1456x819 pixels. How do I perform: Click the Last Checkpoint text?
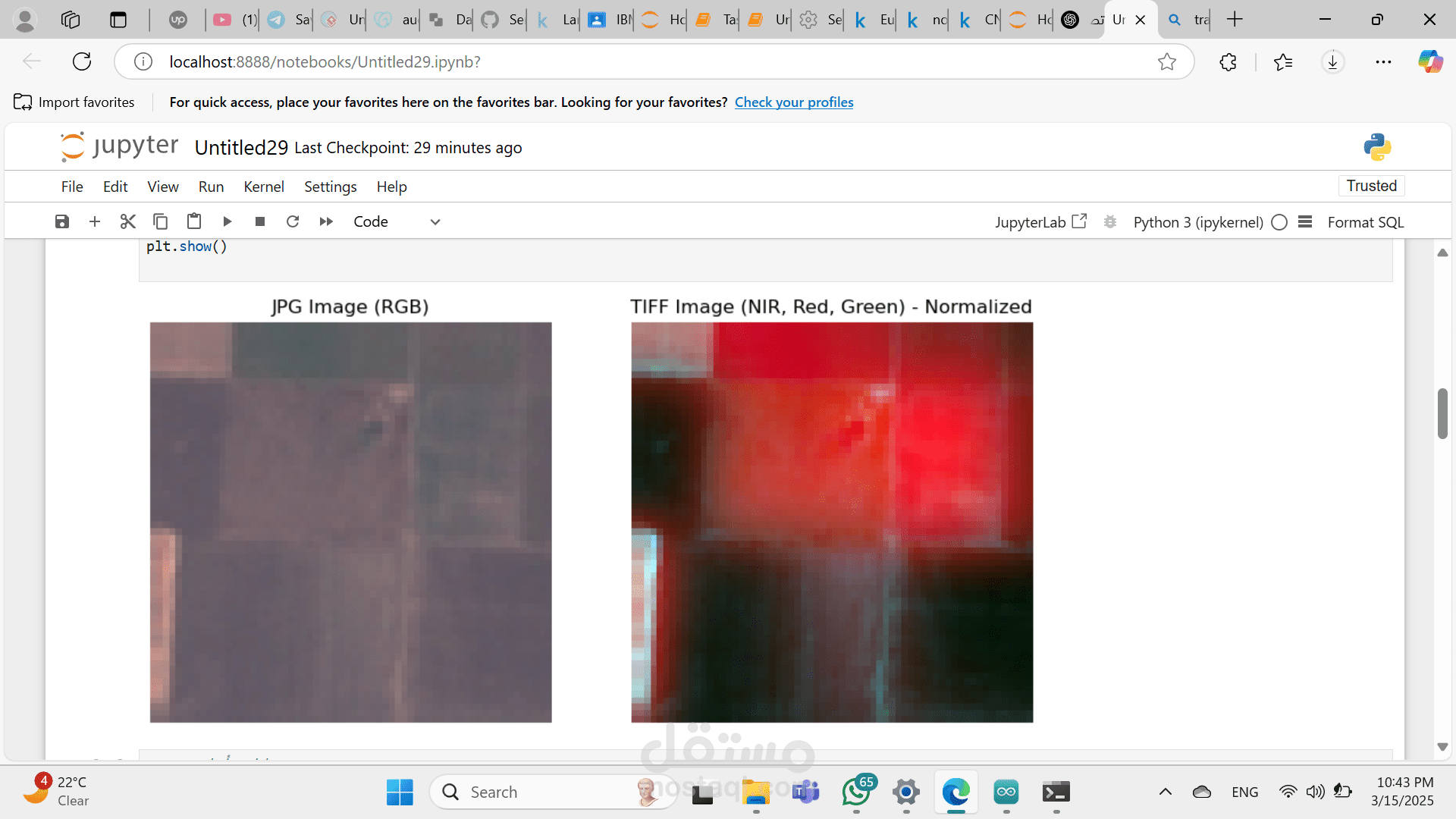408,148
